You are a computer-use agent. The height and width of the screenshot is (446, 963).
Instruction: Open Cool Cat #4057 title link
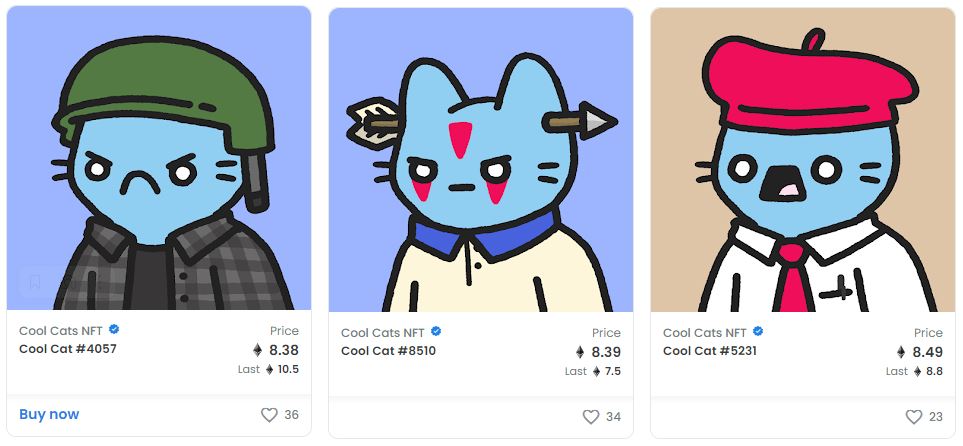click(x=68, y=349)
